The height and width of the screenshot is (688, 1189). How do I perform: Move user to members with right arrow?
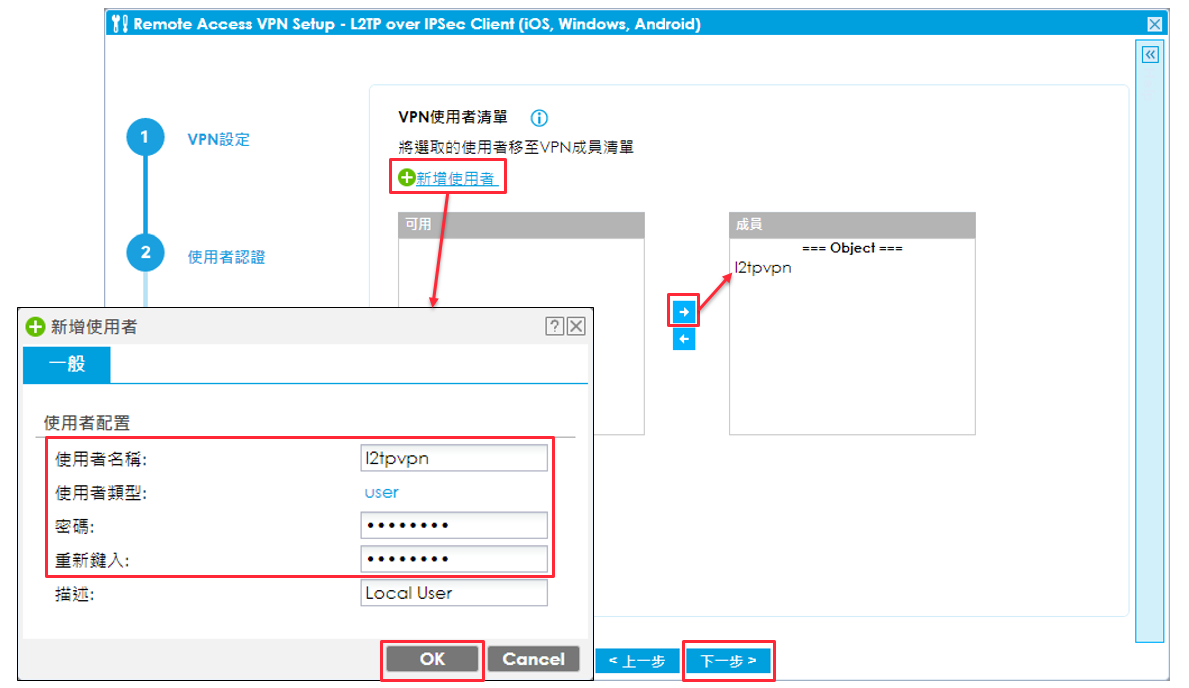coord(684,312)
